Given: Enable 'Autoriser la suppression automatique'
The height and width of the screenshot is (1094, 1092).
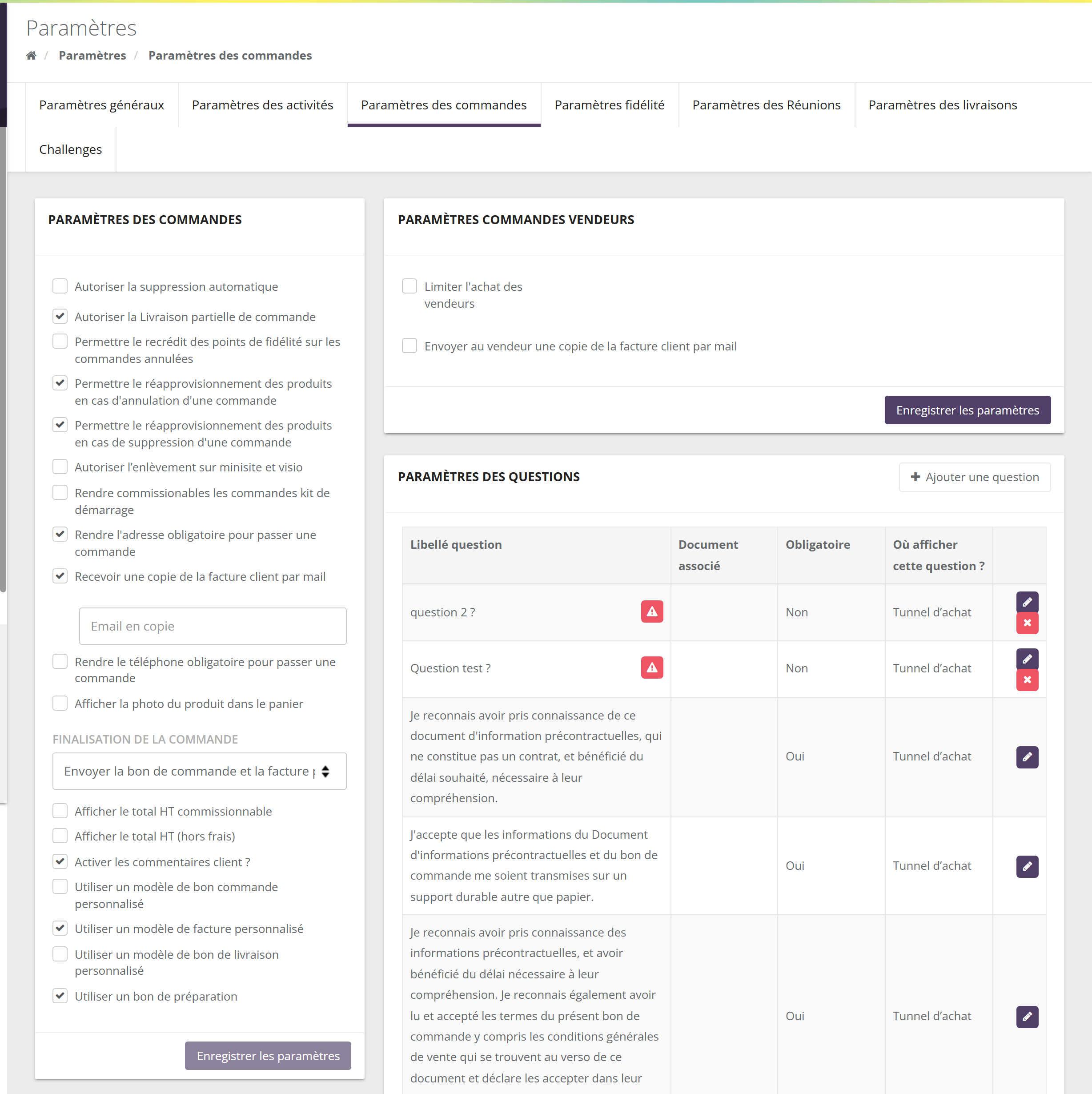Looking at the screenshot, I should click(x=60, y=286).
